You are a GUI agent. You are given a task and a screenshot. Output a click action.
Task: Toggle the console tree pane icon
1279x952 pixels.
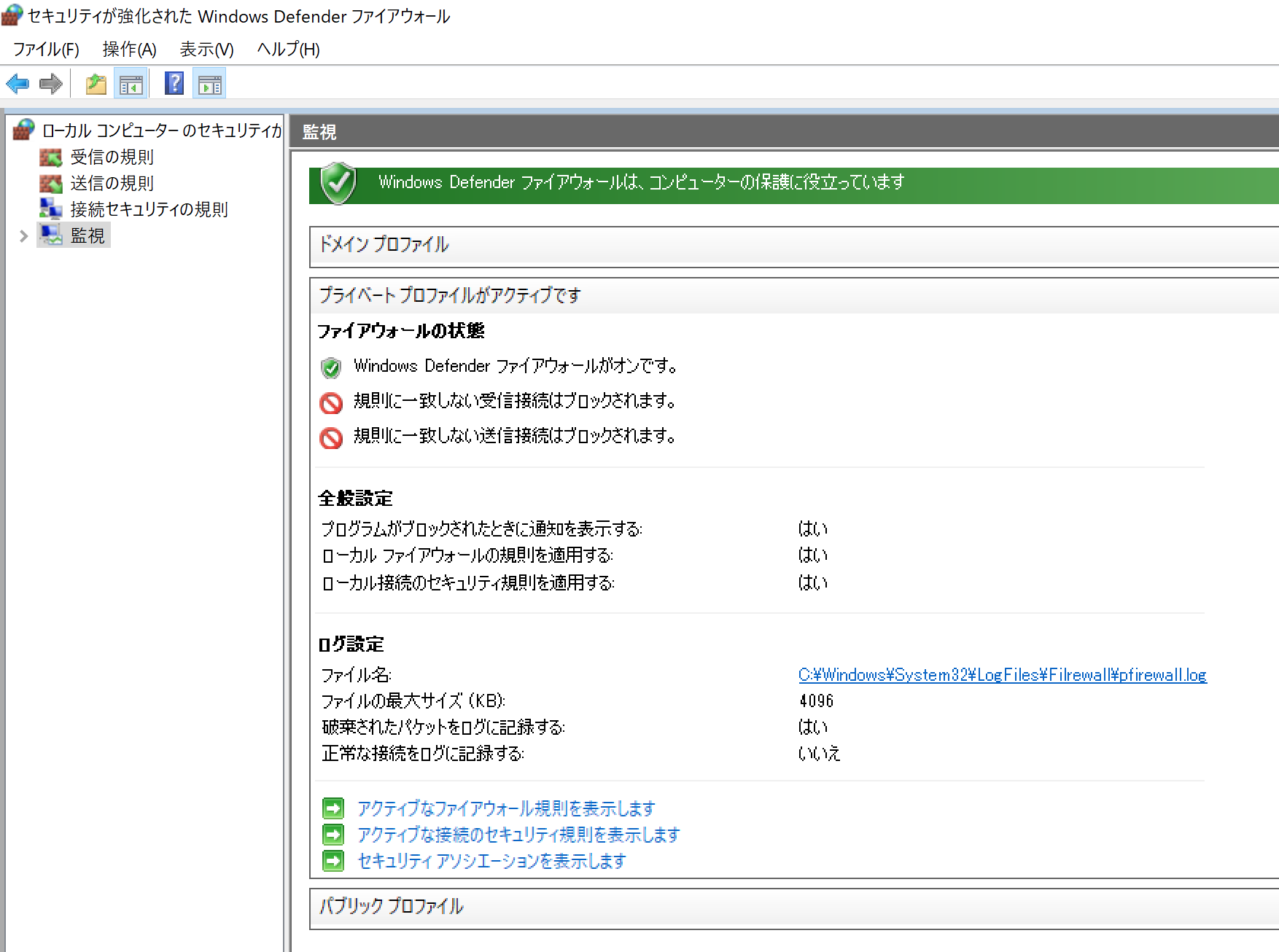131,83
